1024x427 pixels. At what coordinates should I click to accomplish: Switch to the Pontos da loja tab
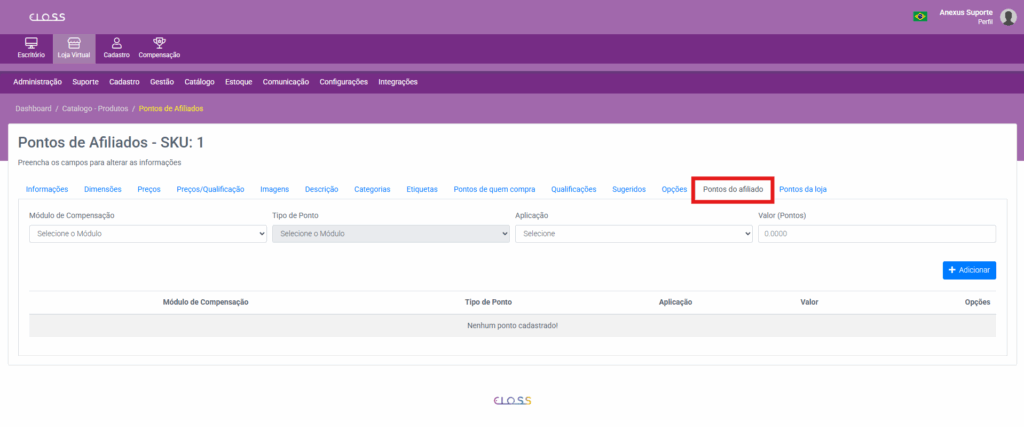[x=803, y=189]
